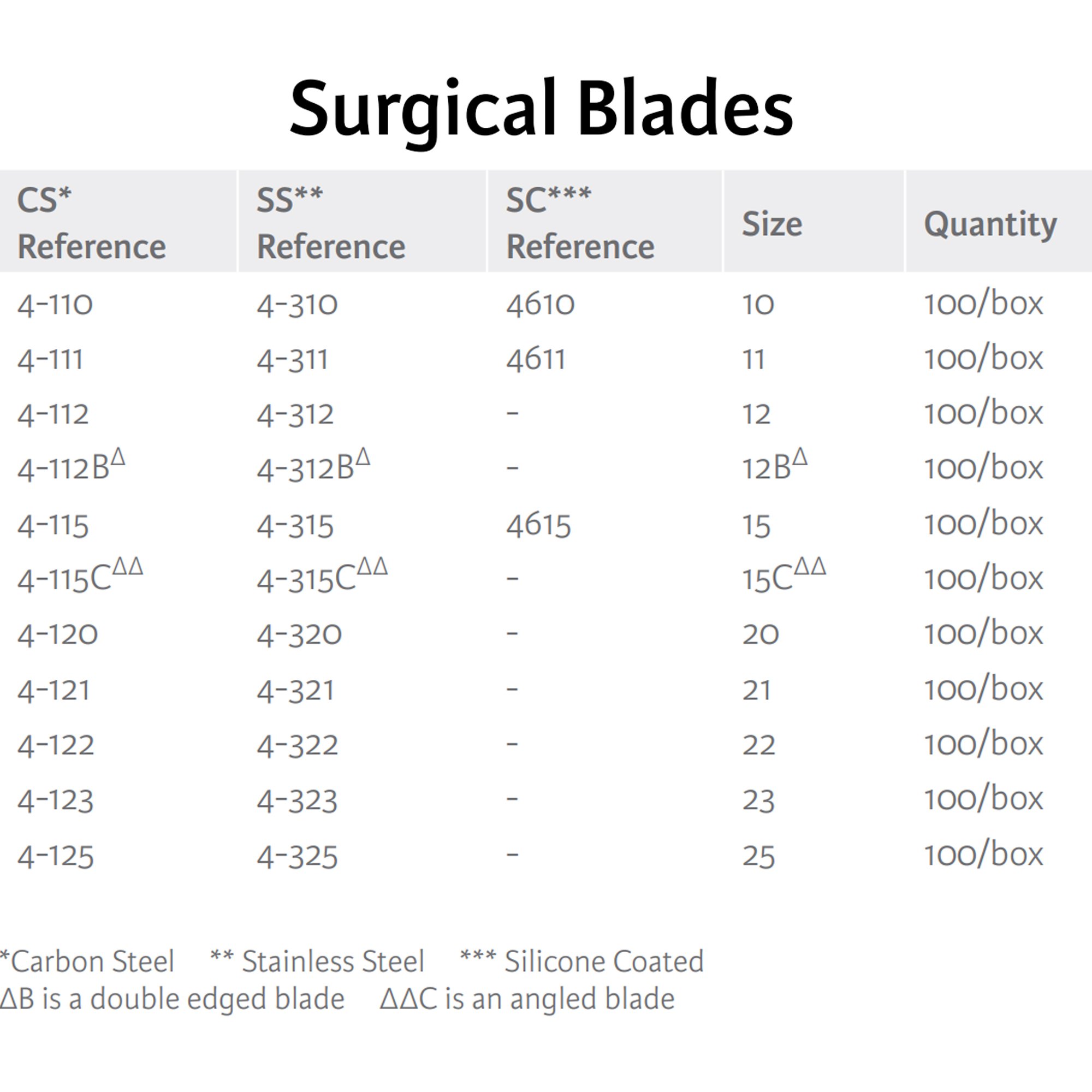Select the SC*** Reference column header
The image size is (1092, 1092).
pyautogui.click(x=580, y=223)
